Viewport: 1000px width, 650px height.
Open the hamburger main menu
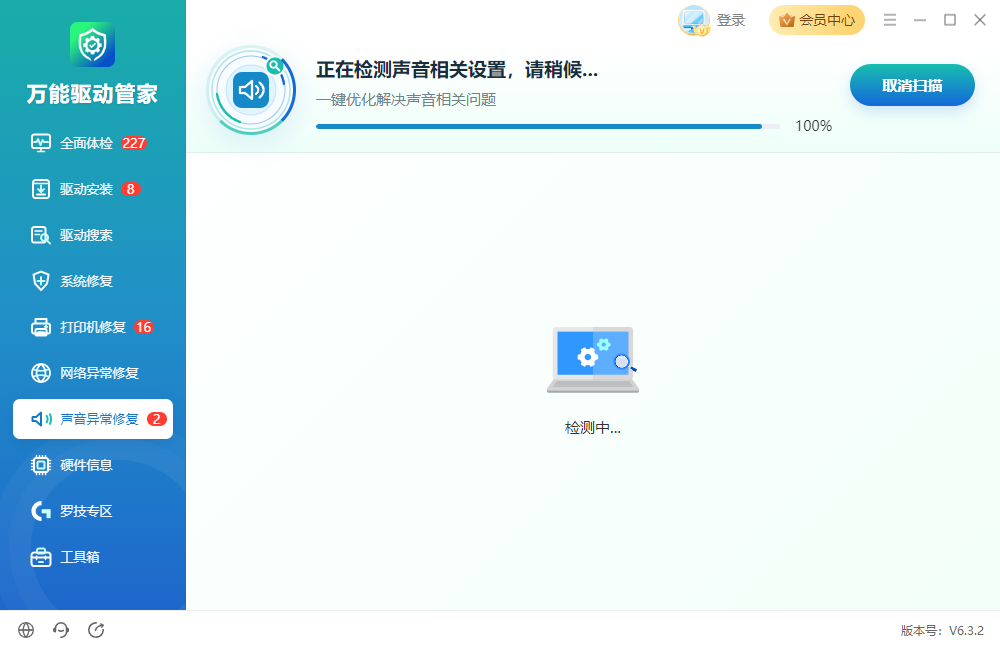(890, 20)
